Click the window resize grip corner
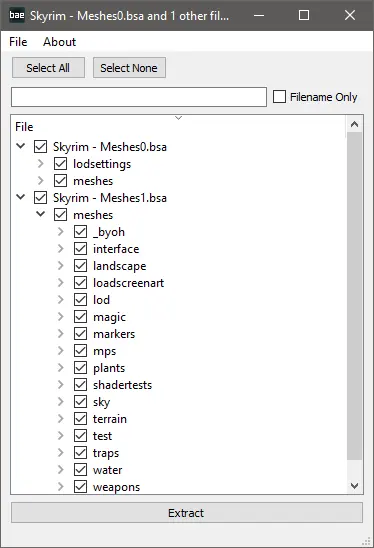This screenshot has width=374, height=548. click(366, 540)
